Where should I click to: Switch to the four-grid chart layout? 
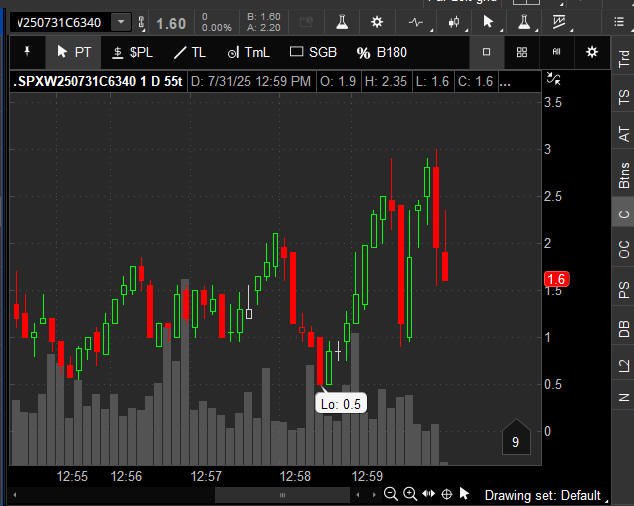[522, 52]
